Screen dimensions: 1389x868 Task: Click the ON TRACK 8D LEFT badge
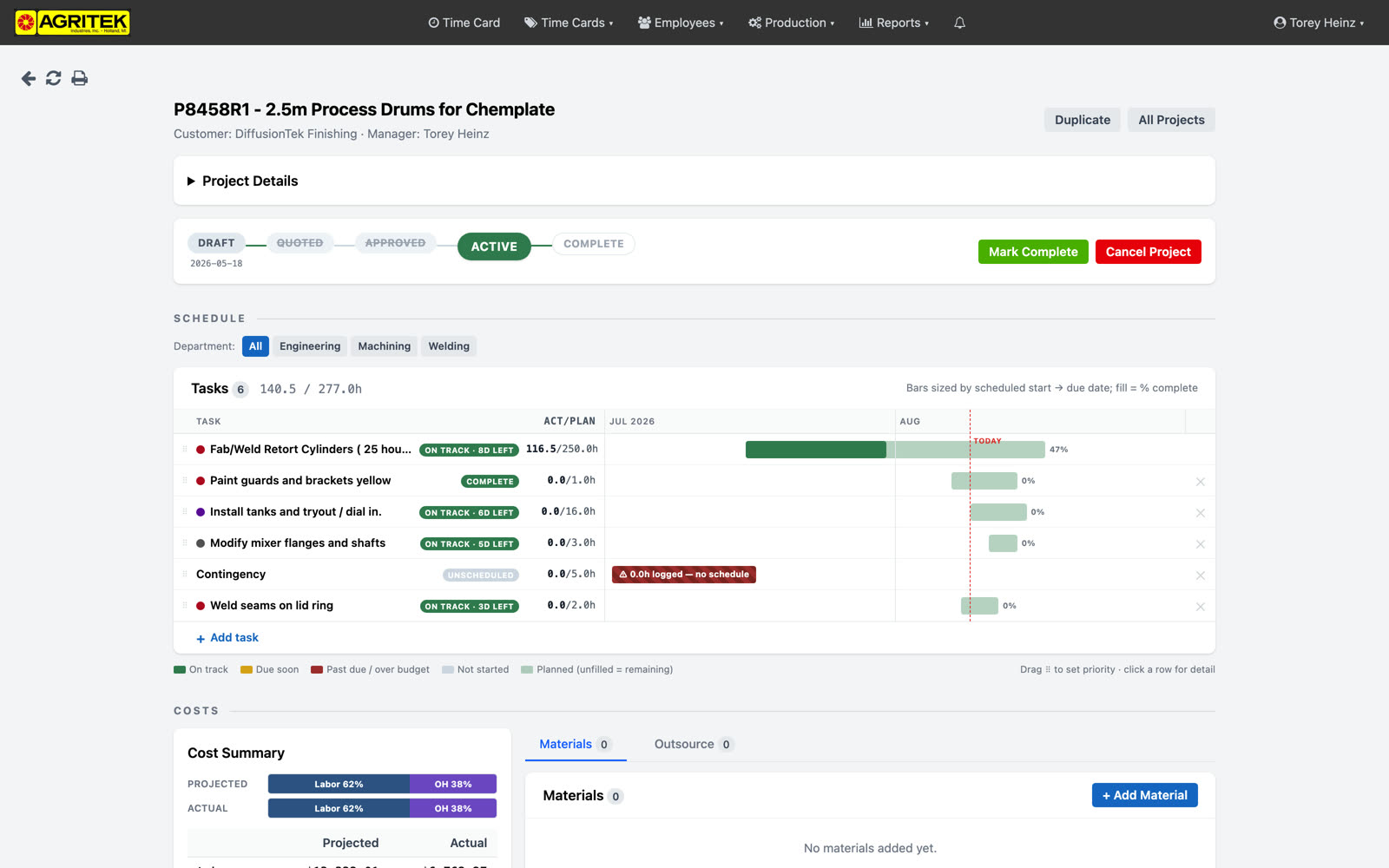[469, 450]
